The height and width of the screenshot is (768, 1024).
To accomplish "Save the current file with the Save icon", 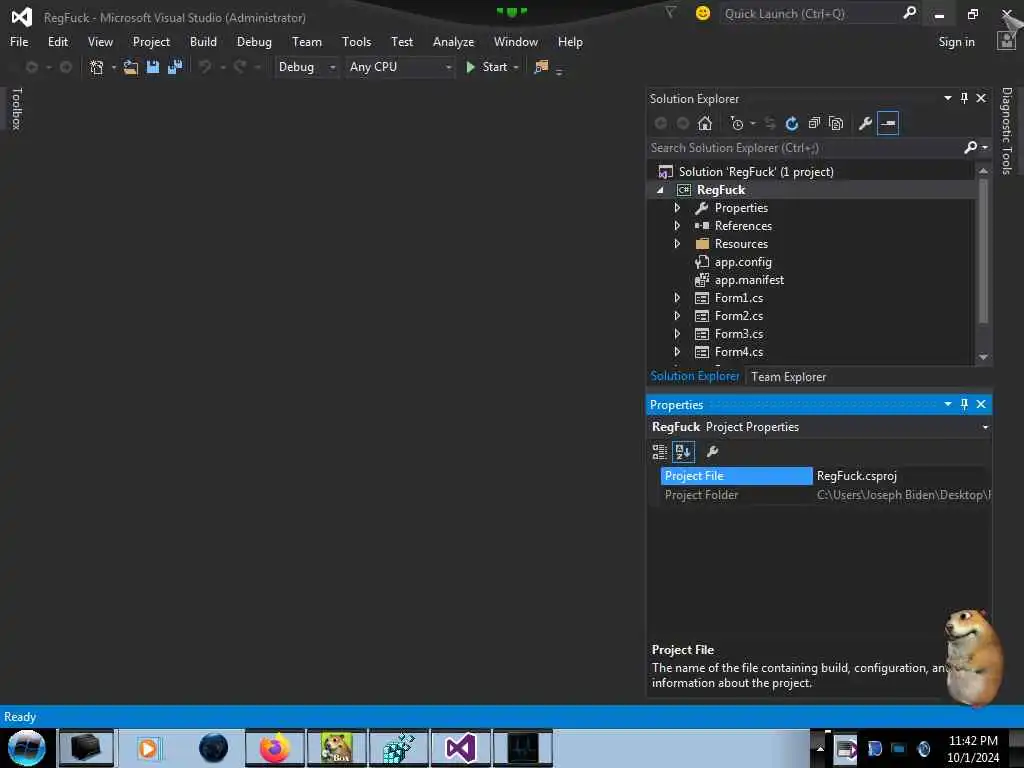I will pos(153,67).
